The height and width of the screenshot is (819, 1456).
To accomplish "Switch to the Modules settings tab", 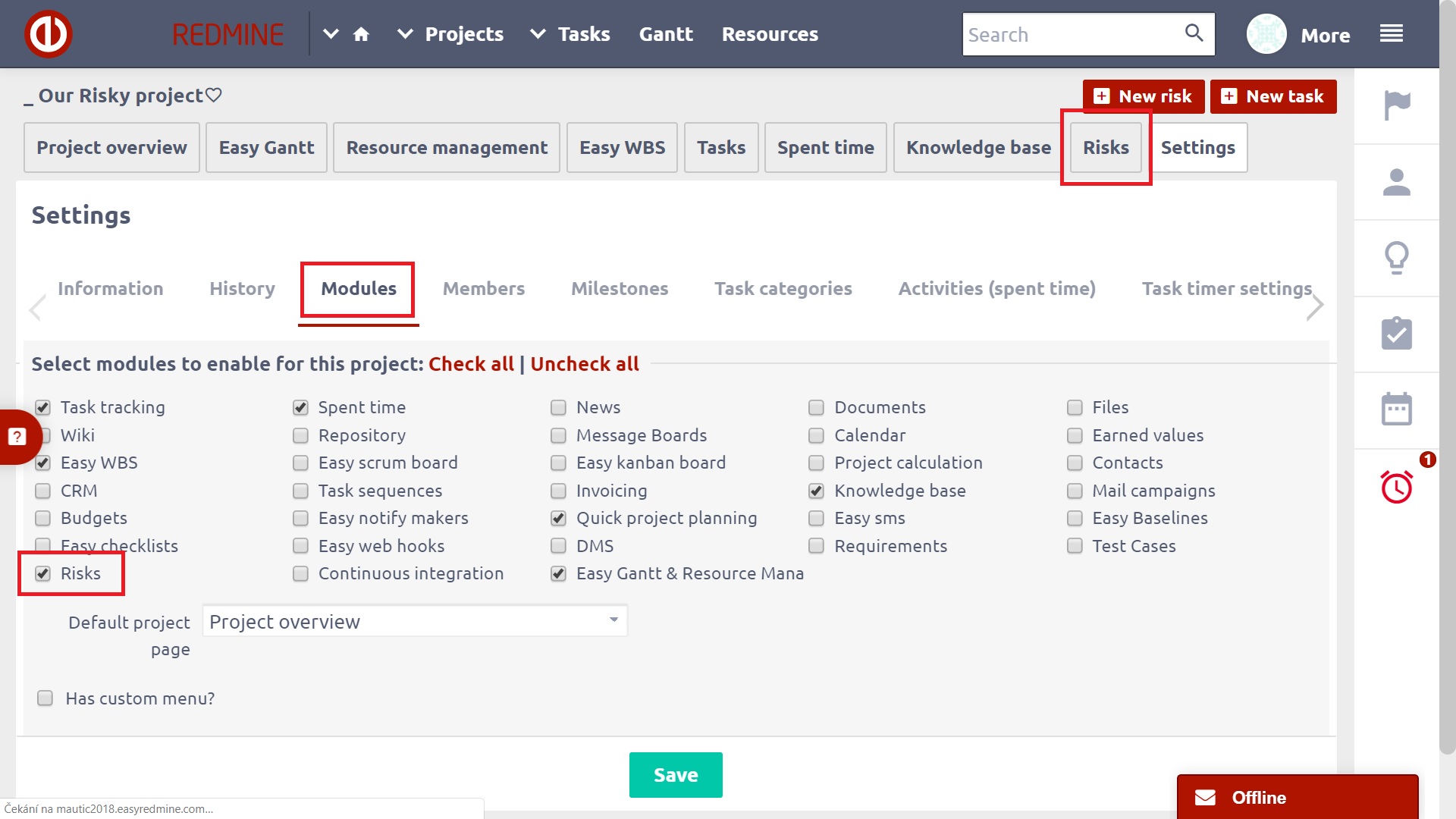I will coord(359,289).
